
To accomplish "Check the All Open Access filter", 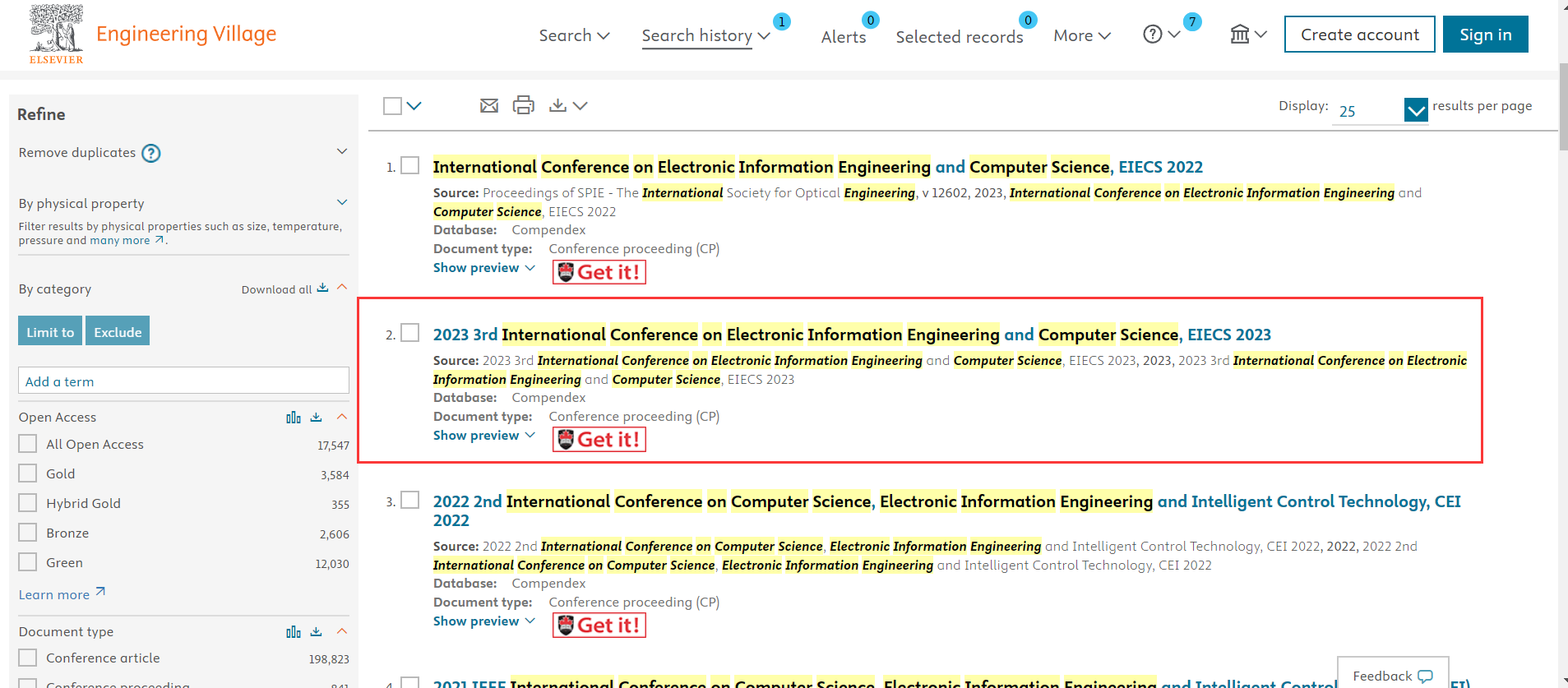I will point(28,444).
